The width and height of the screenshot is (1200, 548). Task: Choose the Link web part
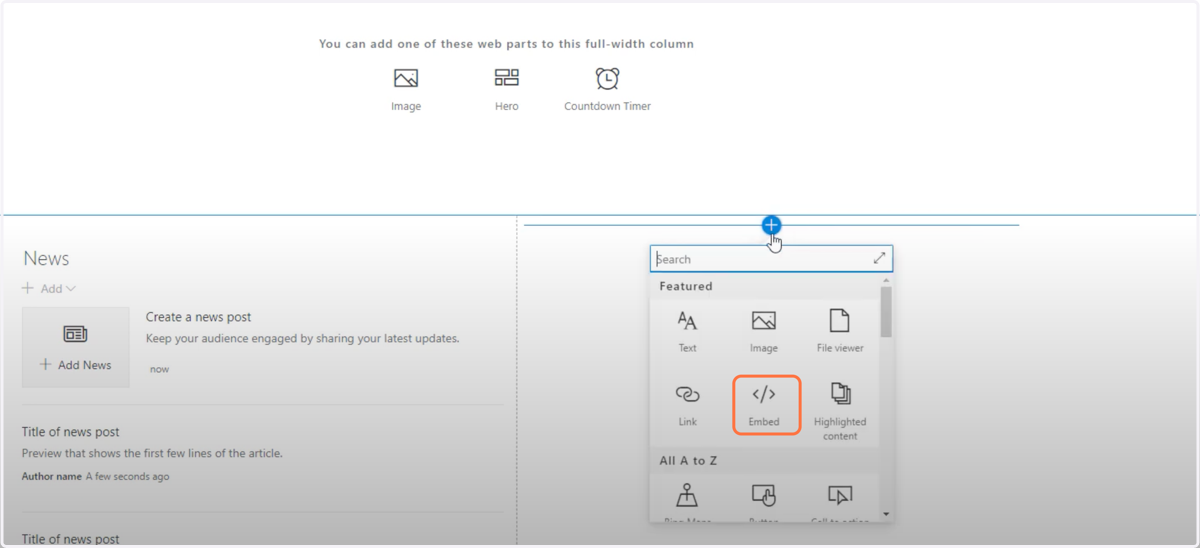tap(687, 404)
